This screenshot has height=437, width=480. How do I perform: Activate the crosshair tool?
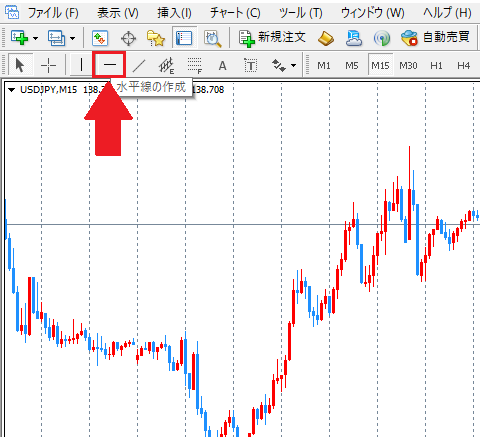click(x=48, y=65)
